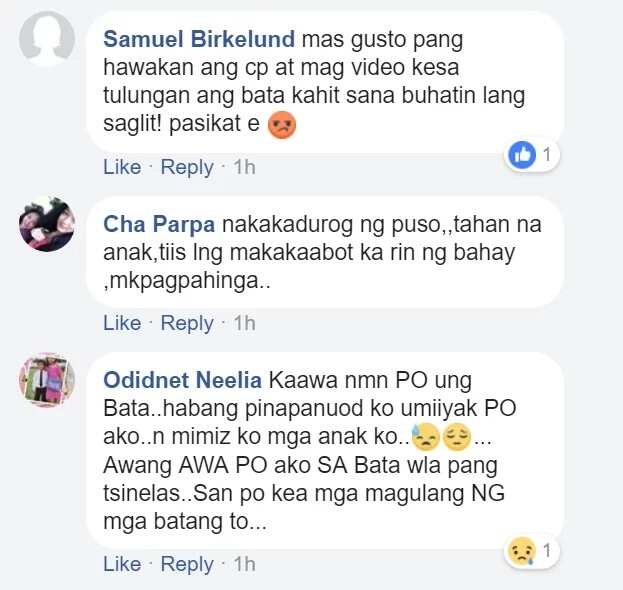The width and height of the screenshot is (623, 590).
Task: Click the angry face emoji in Samuel's comment
Action: (x=282, y=125)
